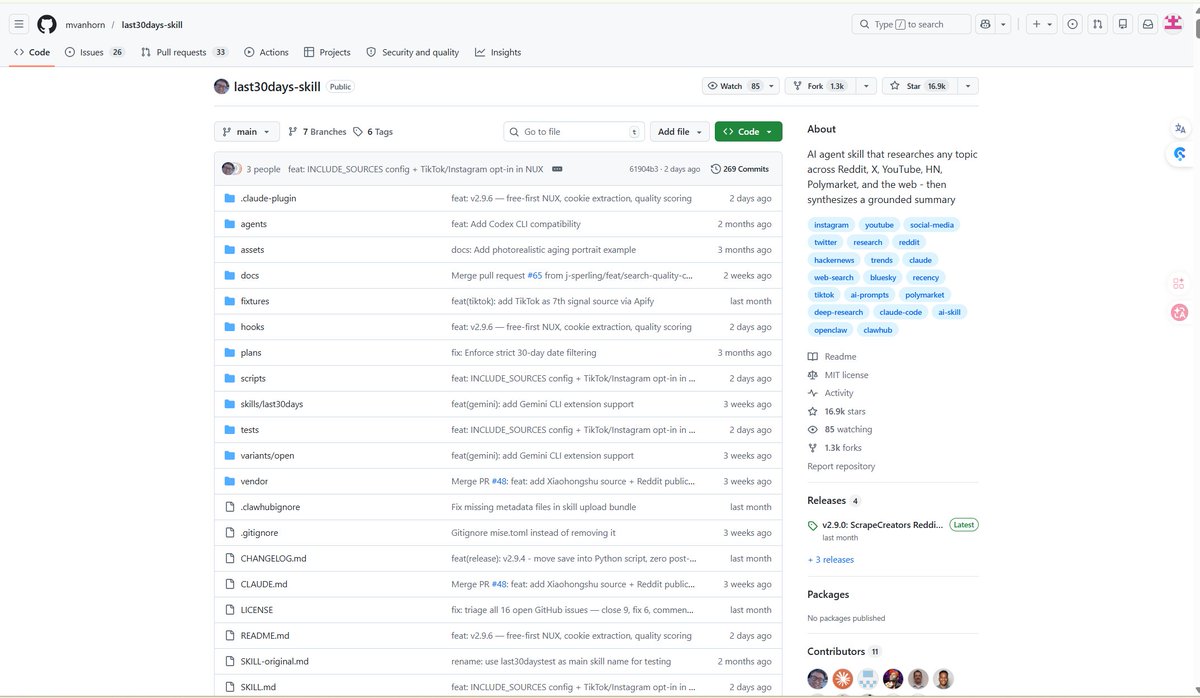The image size is (1200, 698).
Task: Open the CHANGELOG.md file
Action: (273, 559)
